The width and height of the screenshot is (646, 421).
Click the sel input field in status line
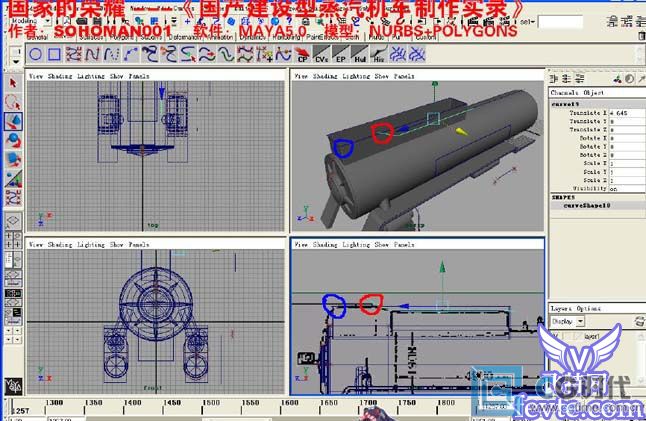[560, 22]
